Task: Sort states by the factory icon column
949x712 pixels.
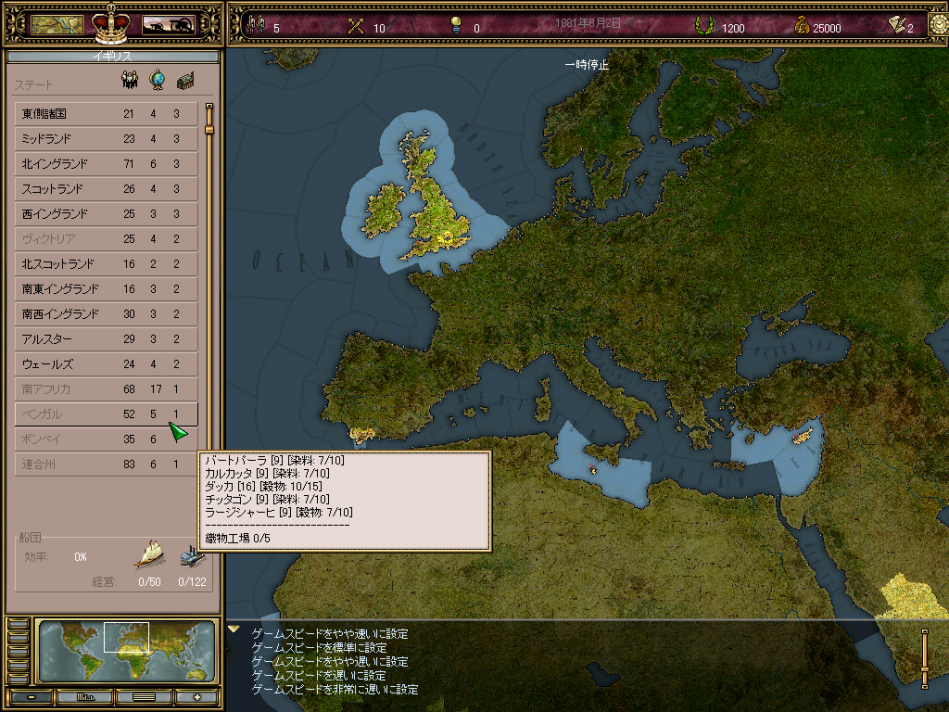Action: click(x=185, y=81)
